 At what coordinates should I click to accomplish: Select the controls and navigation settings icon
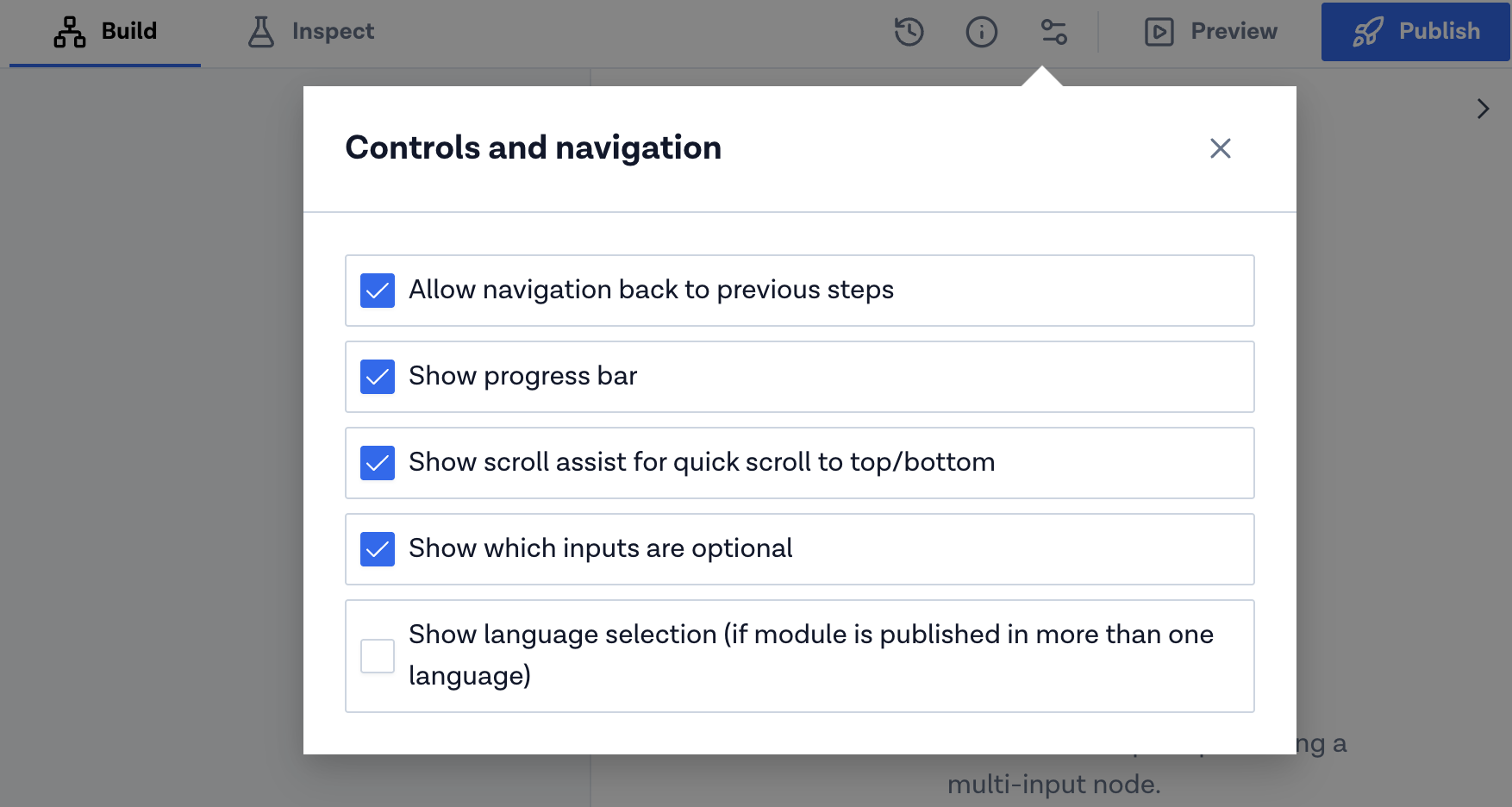pos(1053,31)
